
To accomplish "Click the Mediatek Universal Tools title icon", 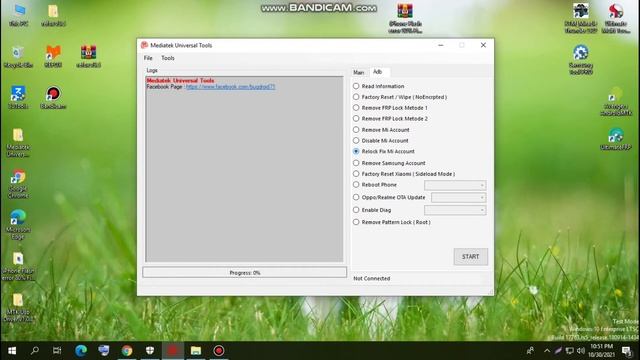I will pyautogui.click(x=144, y=45).
